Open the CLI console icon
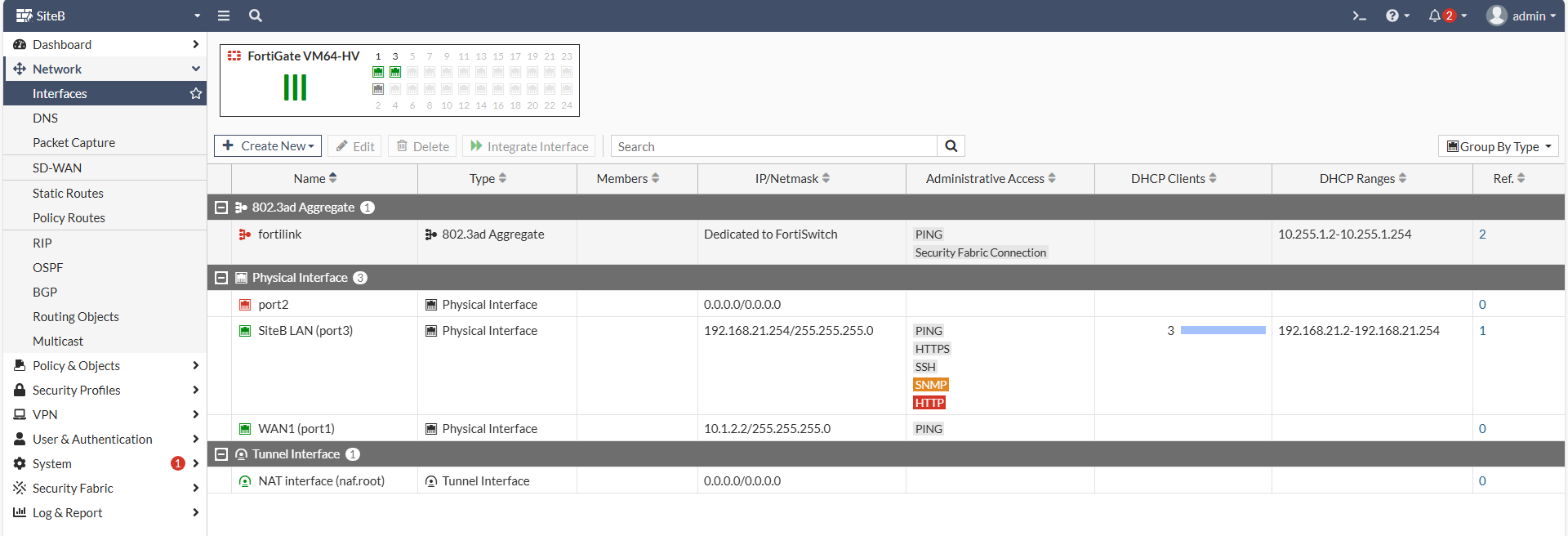This screenshot has height=536, width=1568. pyautogui.click(x=1359, y=16)
